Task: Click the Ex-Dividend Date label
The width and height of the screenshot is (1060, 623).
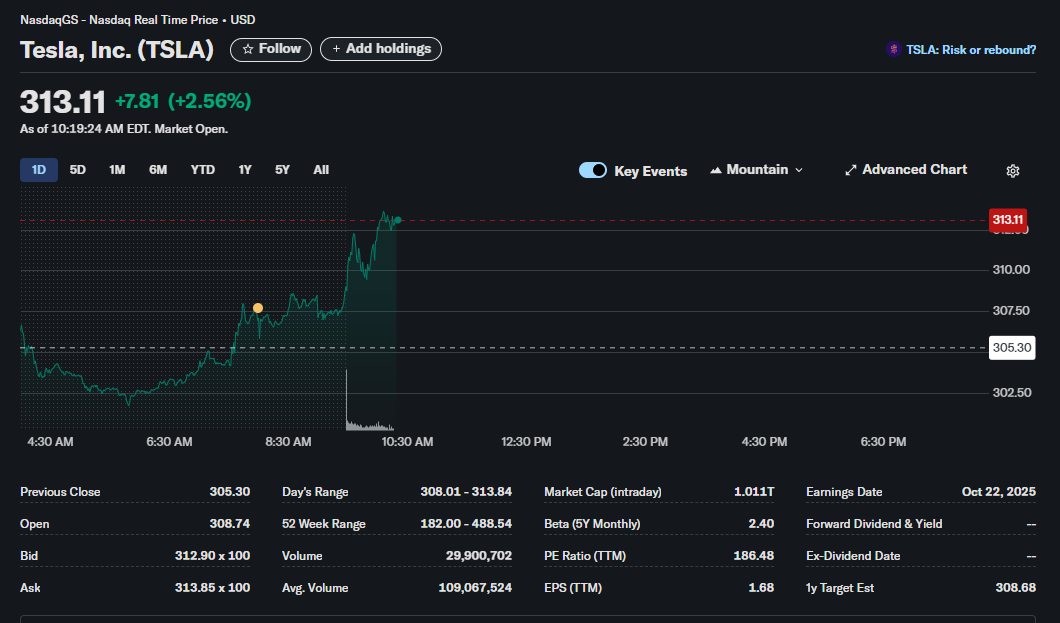Action: coord(853,555)
